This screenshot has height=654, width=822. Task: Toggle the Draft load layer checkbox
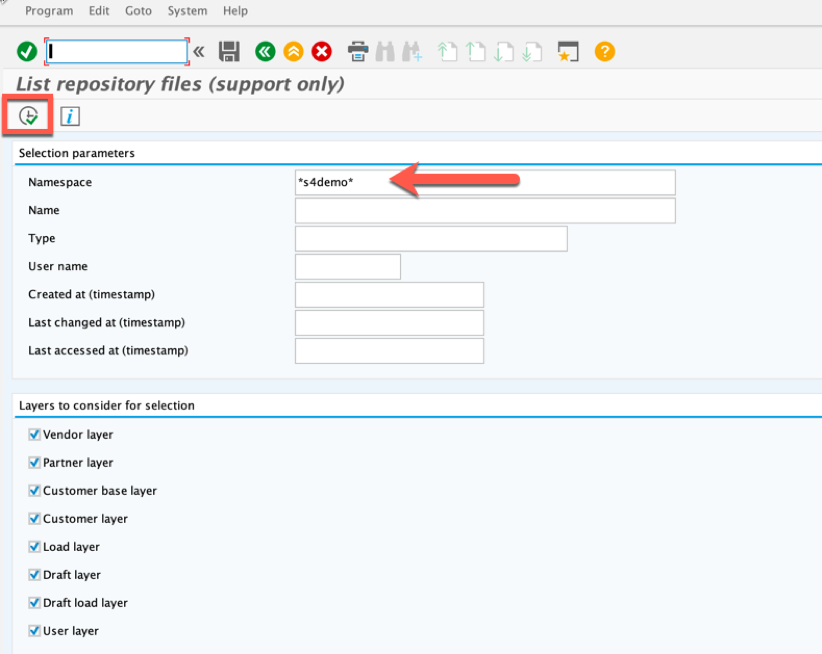point(35,603)
